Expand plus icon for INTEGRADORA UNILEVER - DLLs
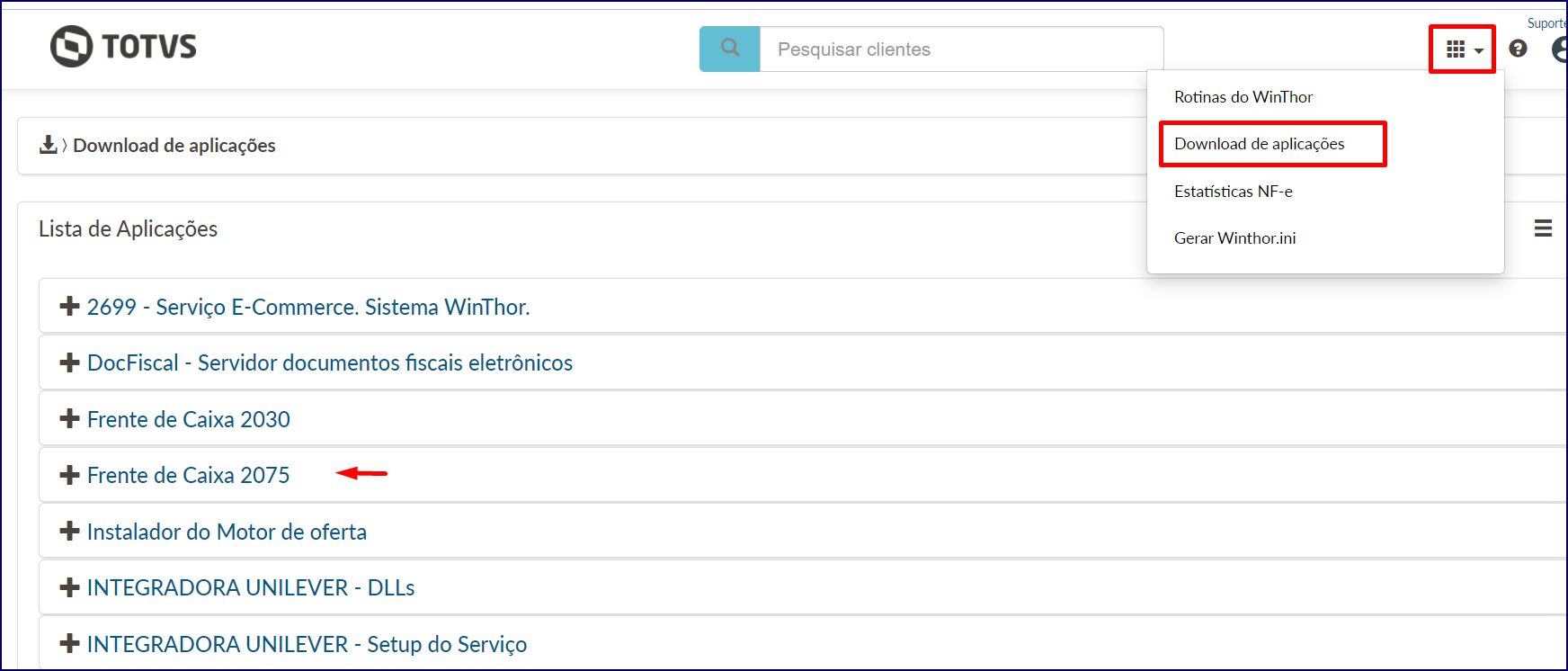 tap(69, 587)
